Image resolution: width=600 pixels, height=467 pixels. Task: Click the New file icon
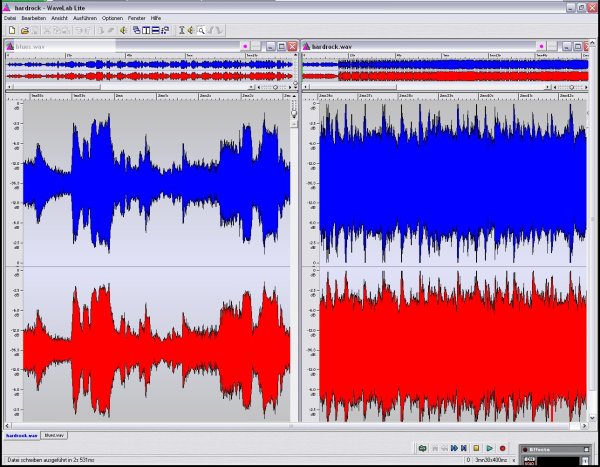pos(11,30)
